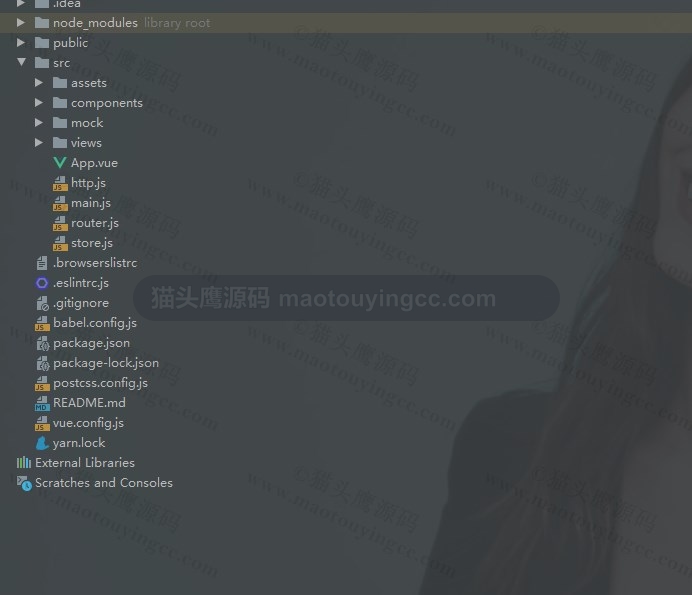Click the assets folder icon
Image resolution: width=692 pixels, height=595 pixels.
click(x=60, y=83)
